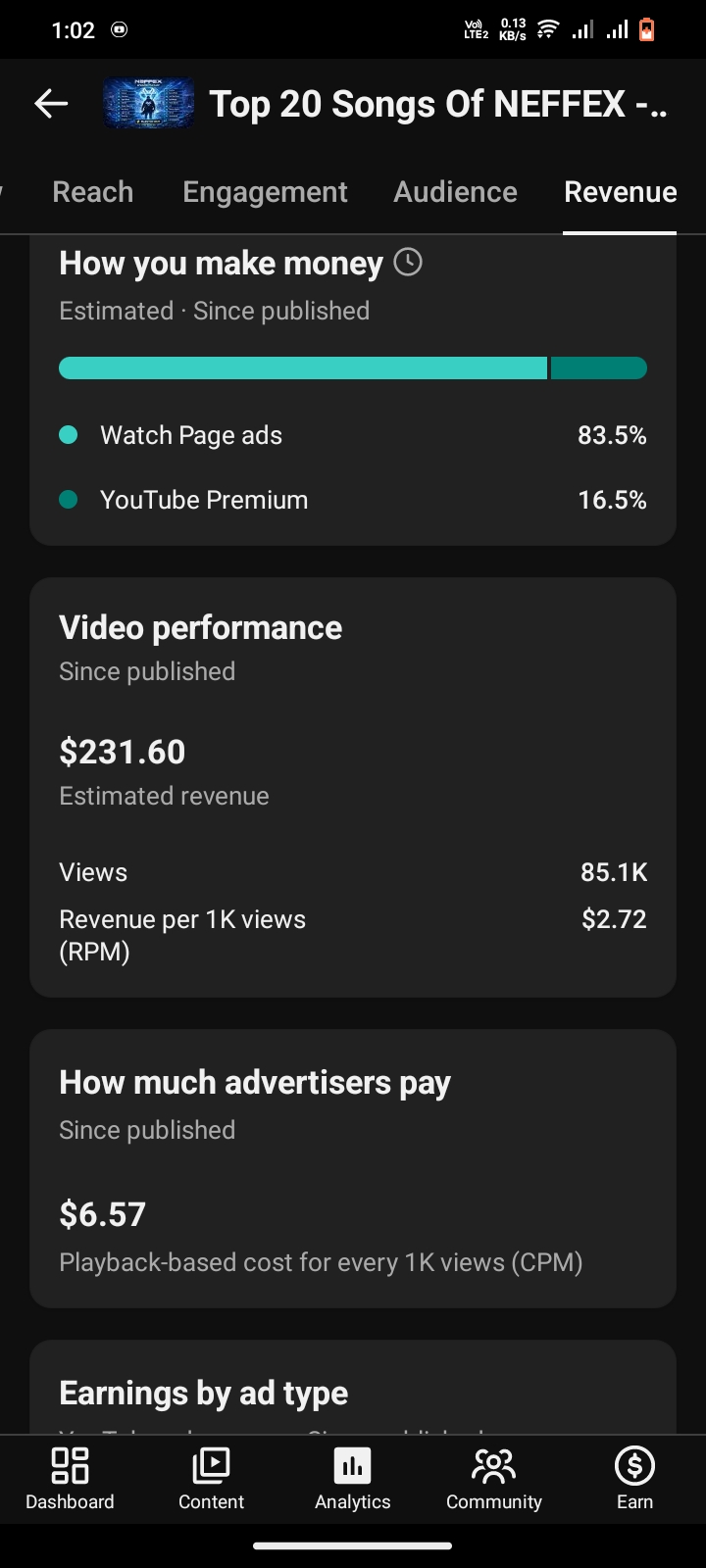Switch to the Engagement tab
The image size is (706, 1568).
point(265,192)
